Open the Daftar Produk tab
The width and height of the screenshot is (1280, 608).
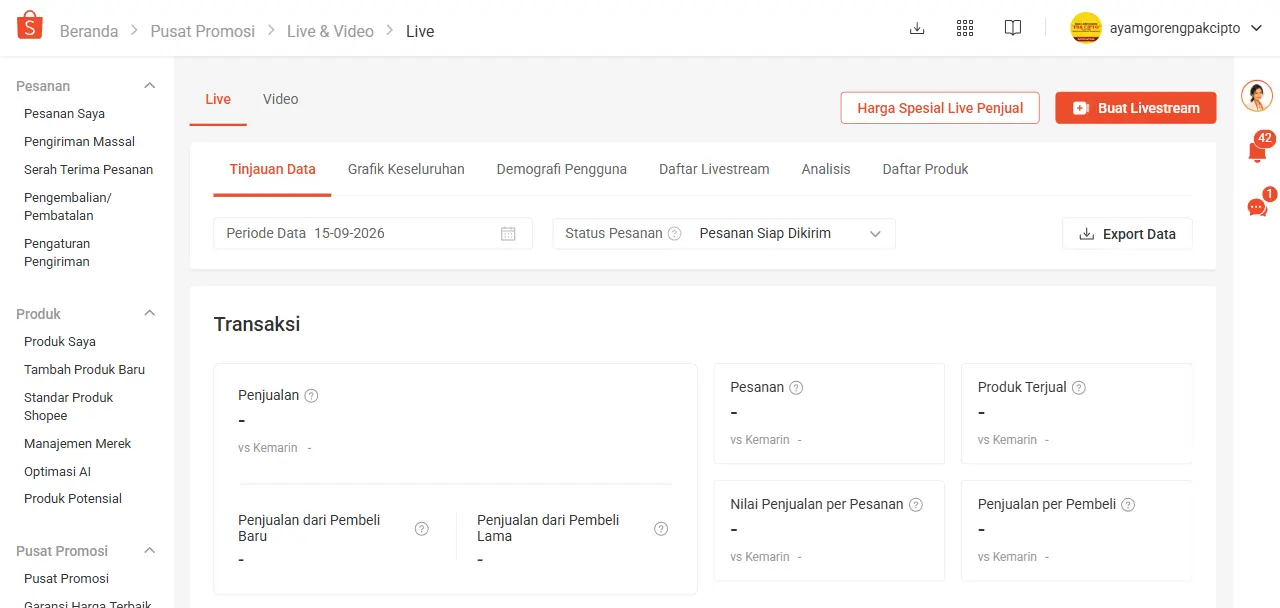click(x=925, y=170)
